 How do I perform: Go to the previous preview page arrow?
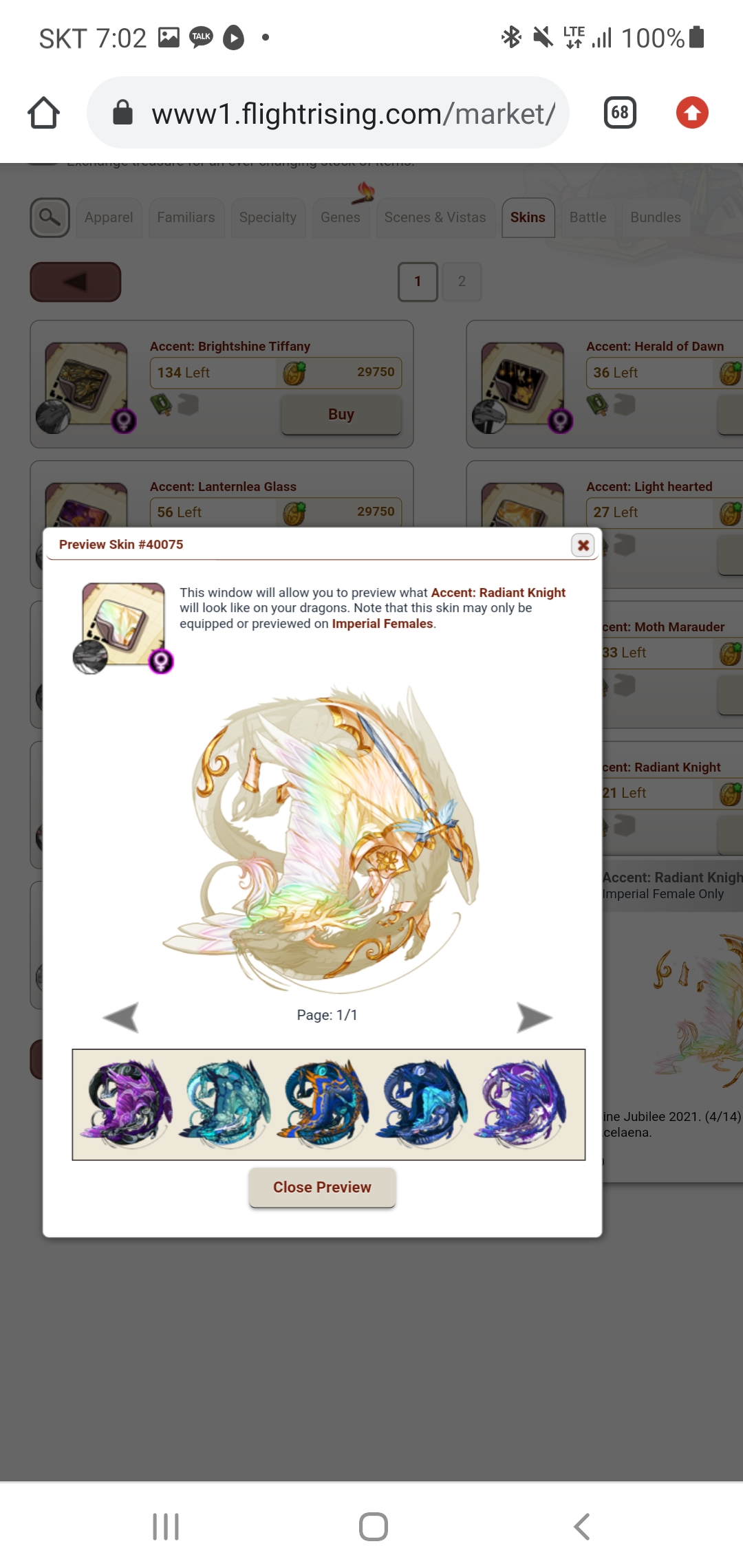(x=121, y=1017)
